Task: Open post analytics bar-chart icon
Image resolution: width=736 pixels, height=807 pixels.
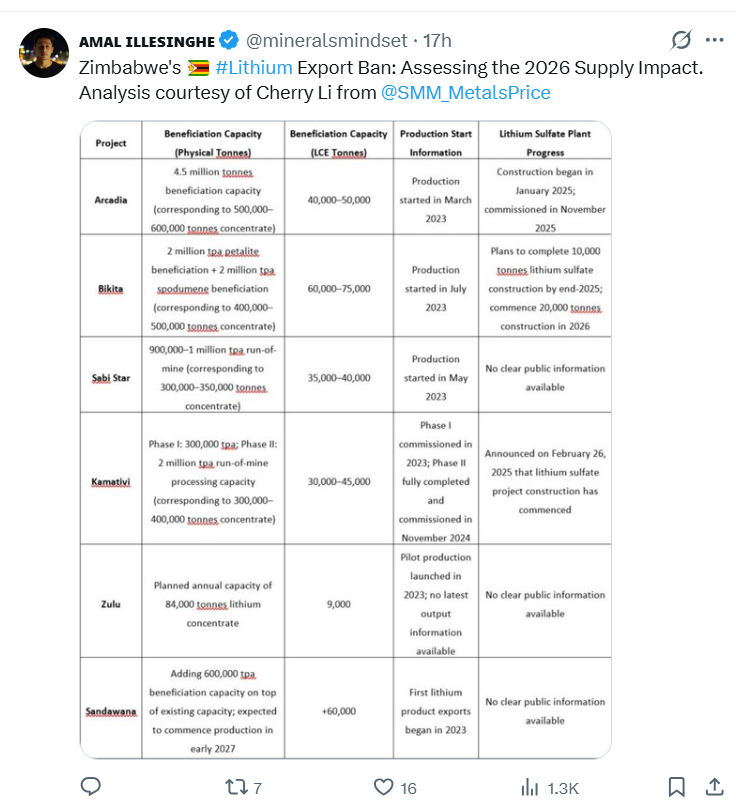Action: pos(531,787)
